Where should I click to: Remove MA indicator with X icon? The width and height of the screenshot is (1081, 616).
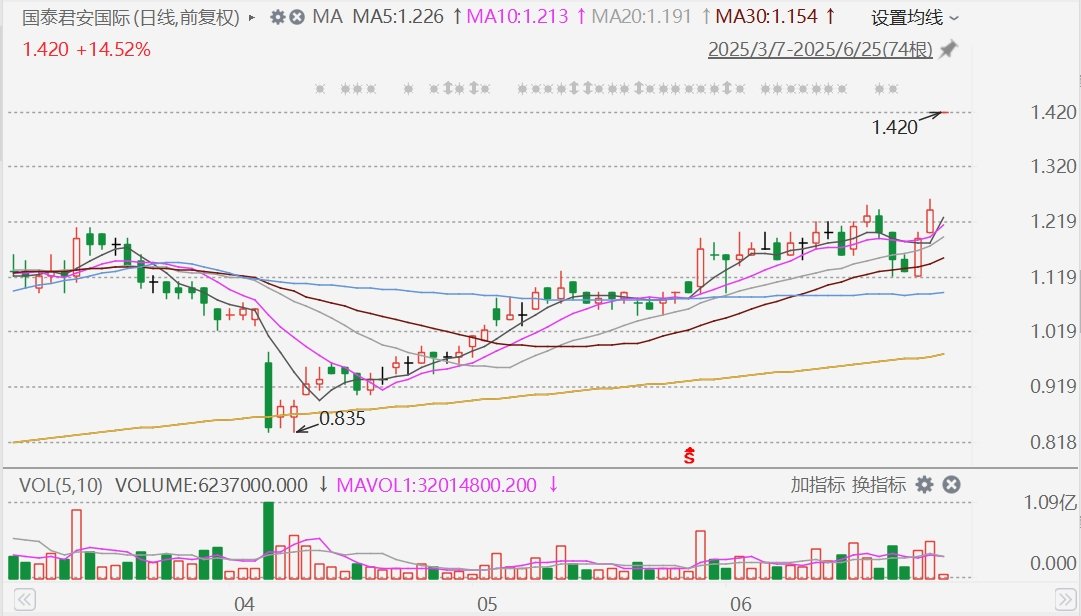click(297, 17)
